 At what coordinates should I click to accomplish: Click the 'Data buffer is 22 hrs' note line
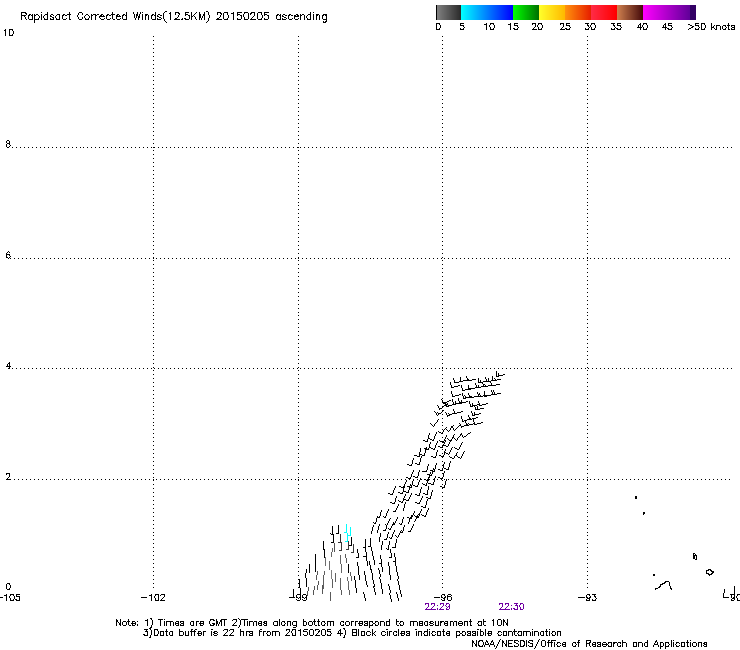pyautogui.click(x=352, y=633)
